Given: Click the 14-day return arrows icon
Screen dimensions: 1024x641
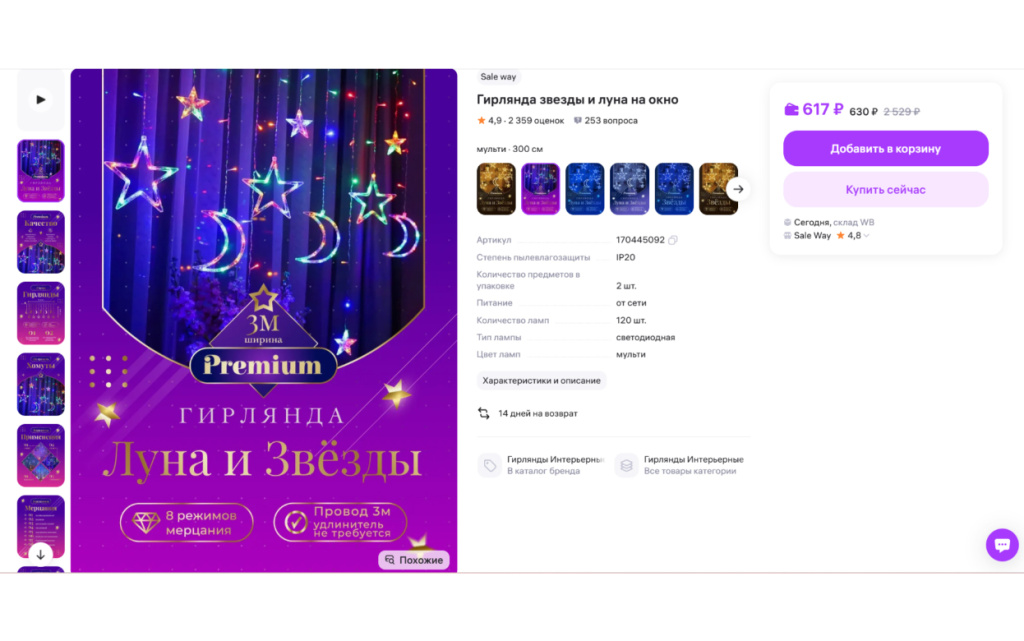Looking at the screenshot, I should (483, 413).
